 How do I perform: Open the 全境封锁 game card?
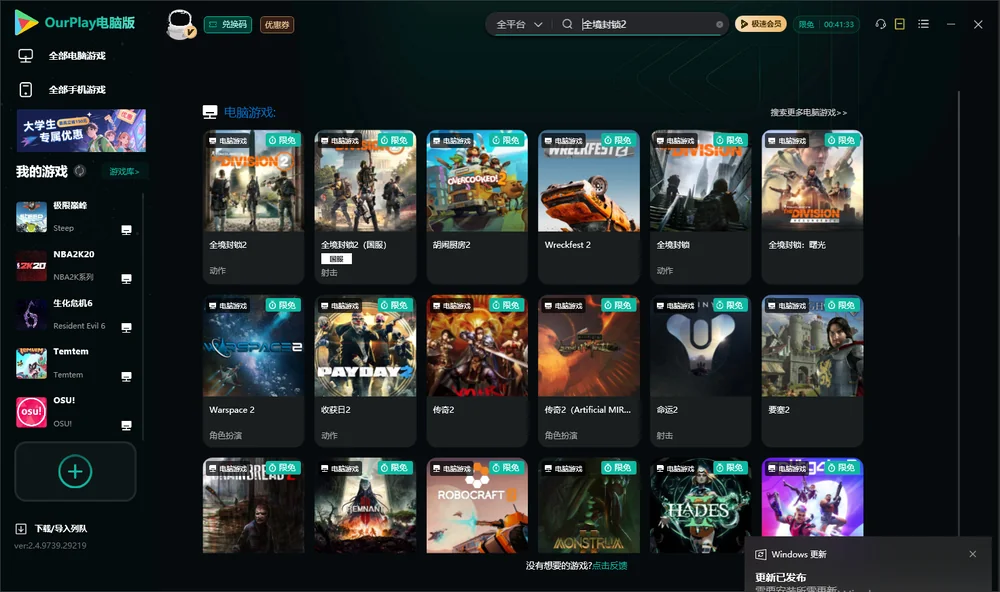click(701, 207)
